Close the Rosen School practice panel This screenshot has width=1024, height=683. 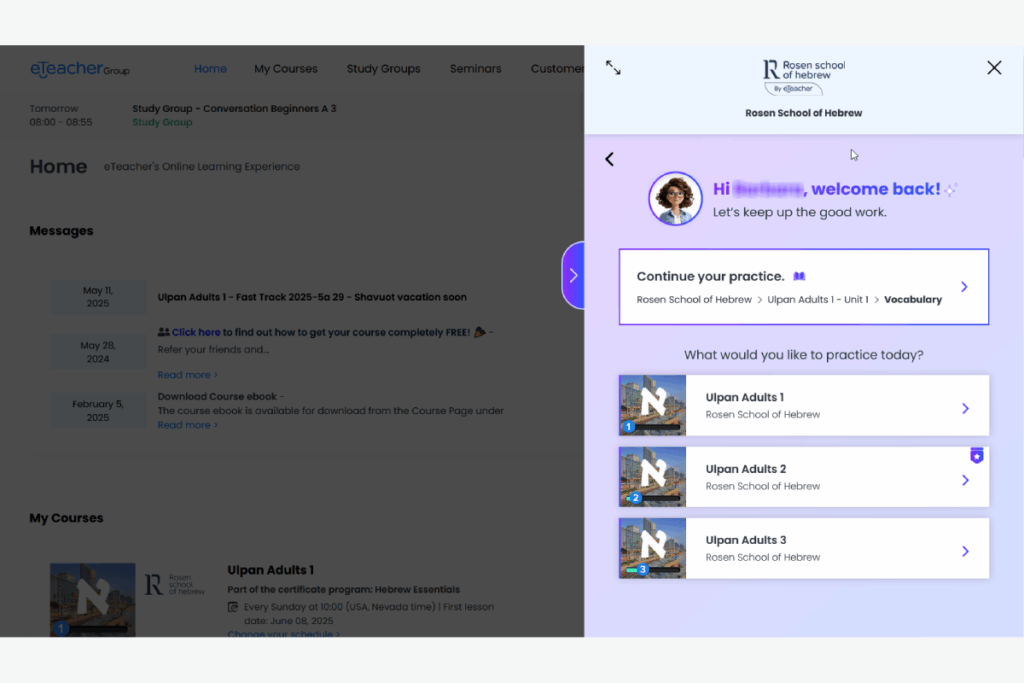(x=994, y=67)
